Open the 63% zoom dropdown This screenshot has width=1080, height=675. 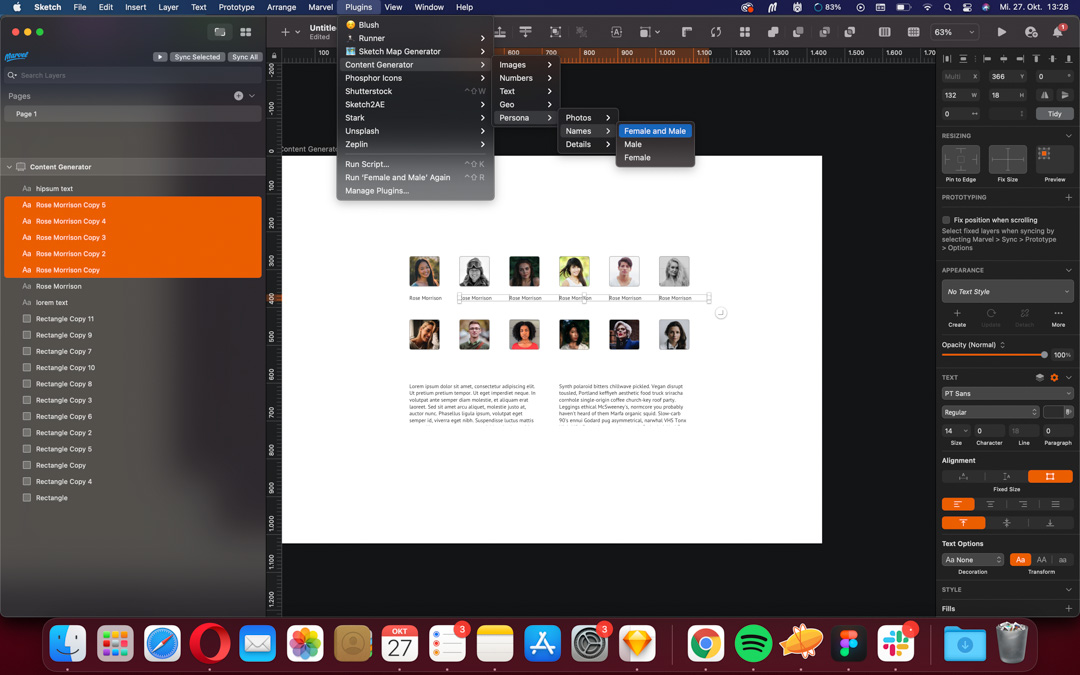click(955, 32)
